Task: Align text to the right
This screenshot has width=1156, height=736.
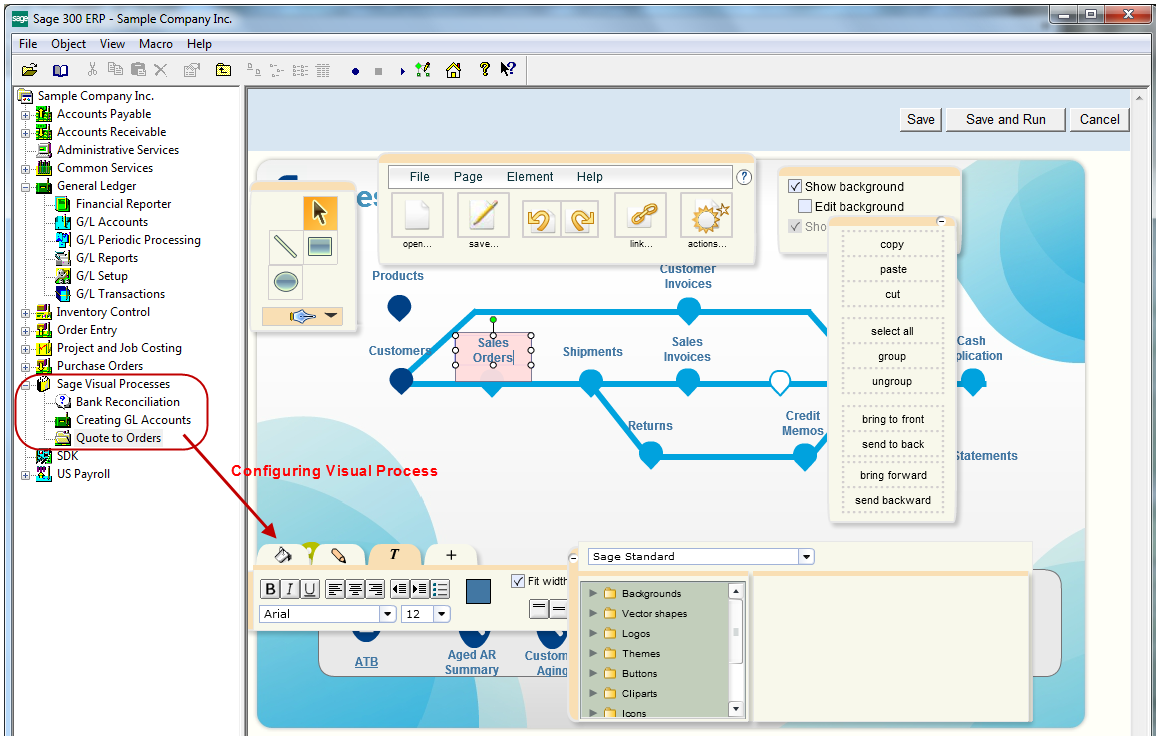Action: [375, 589]
